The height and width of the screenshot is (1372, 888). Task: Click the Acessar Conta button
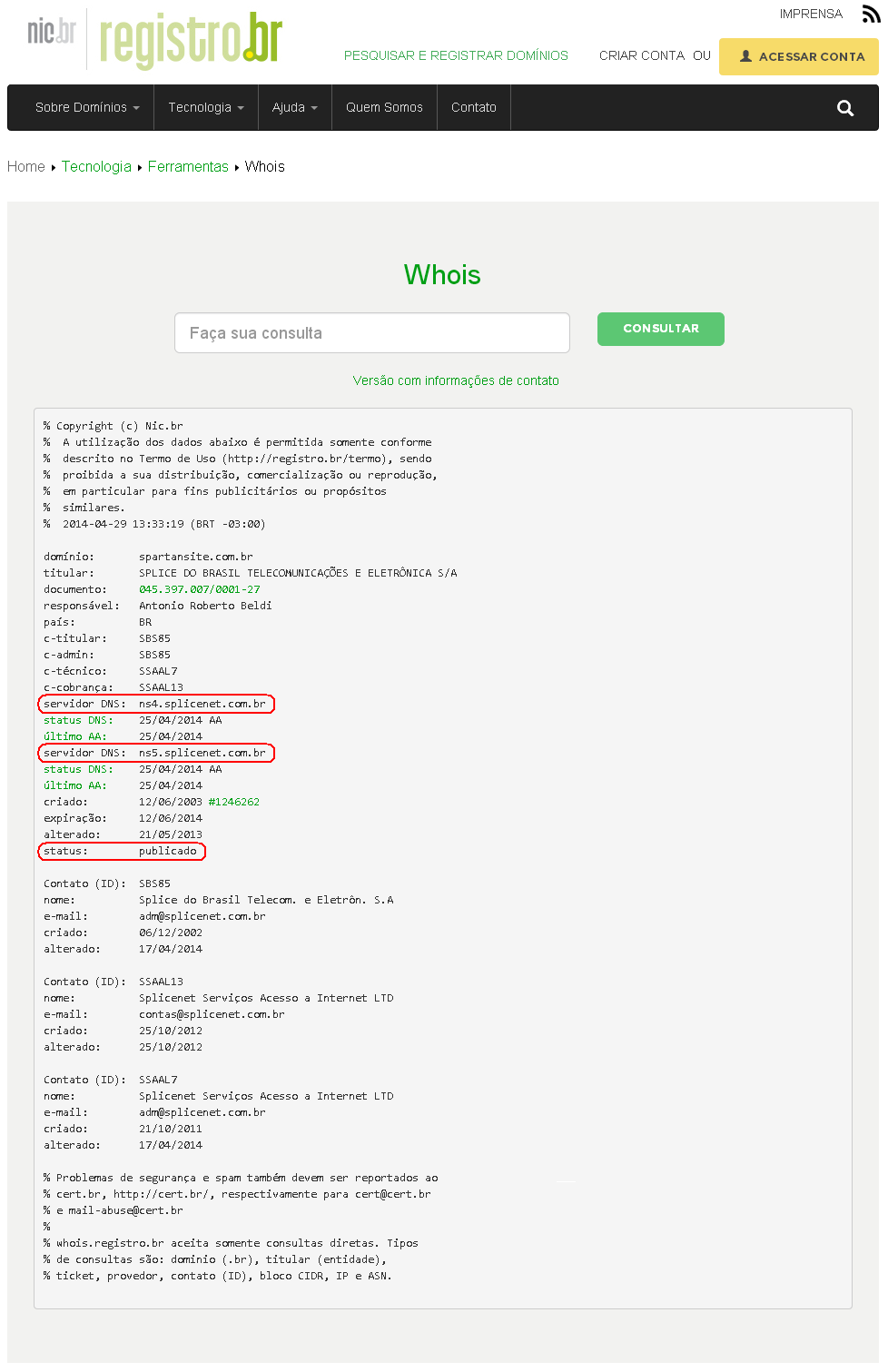[799, 56]
